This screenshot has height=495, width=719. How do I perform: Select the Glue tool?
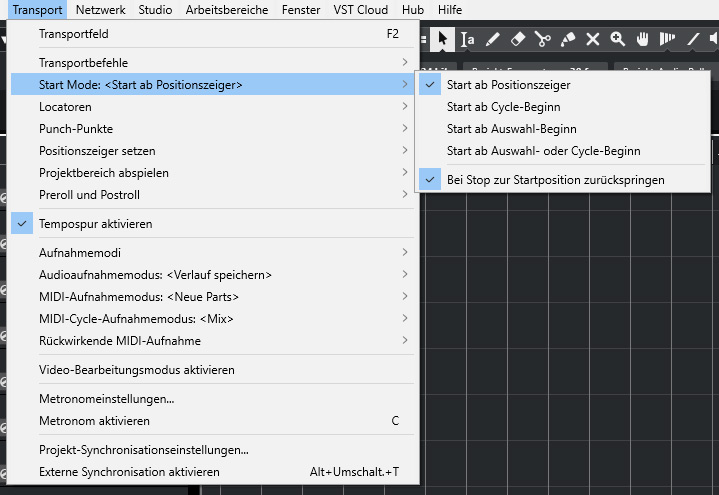[567, 39]
